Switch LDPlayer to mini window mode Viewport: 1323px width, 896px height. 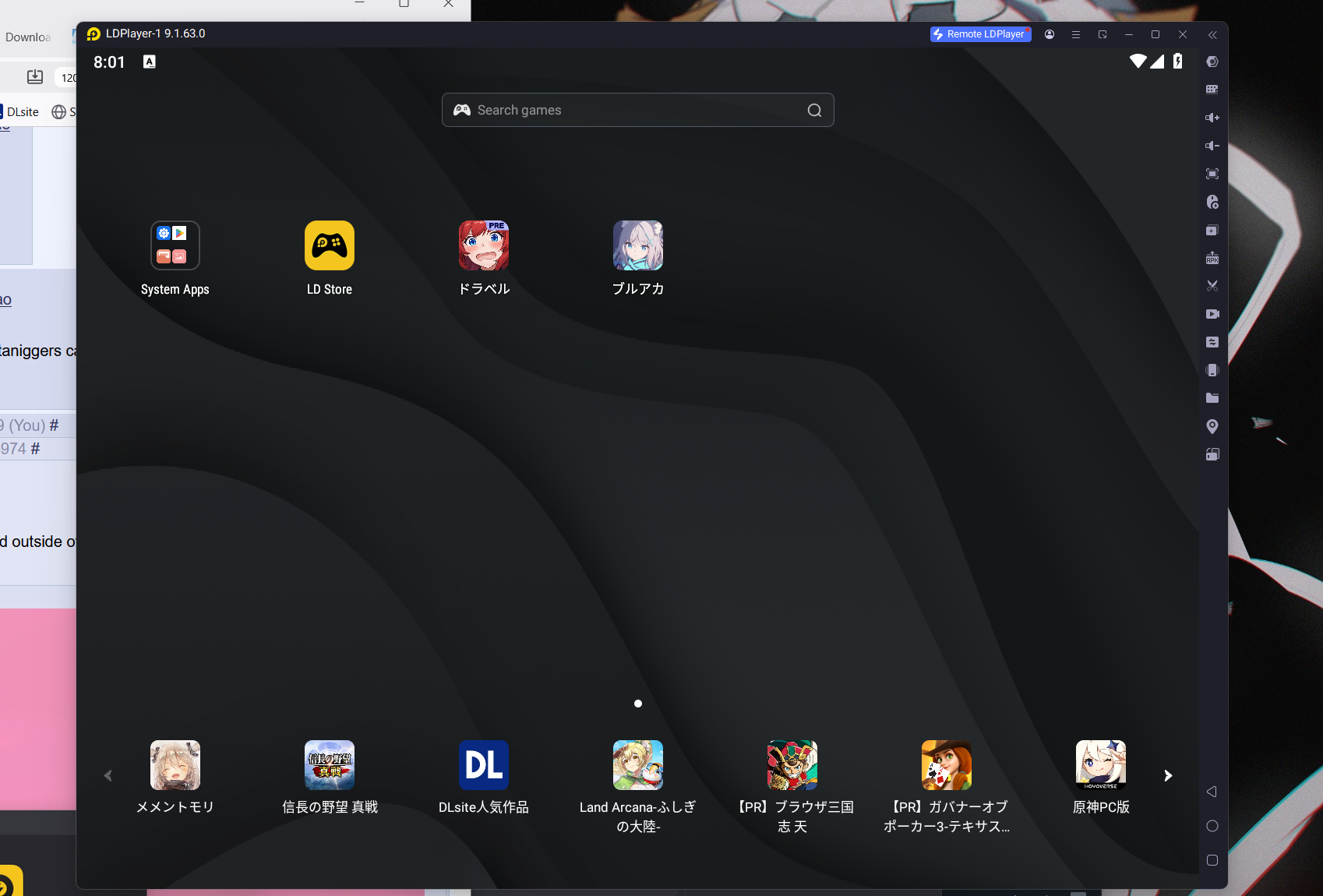click(x=1102, y=34)
